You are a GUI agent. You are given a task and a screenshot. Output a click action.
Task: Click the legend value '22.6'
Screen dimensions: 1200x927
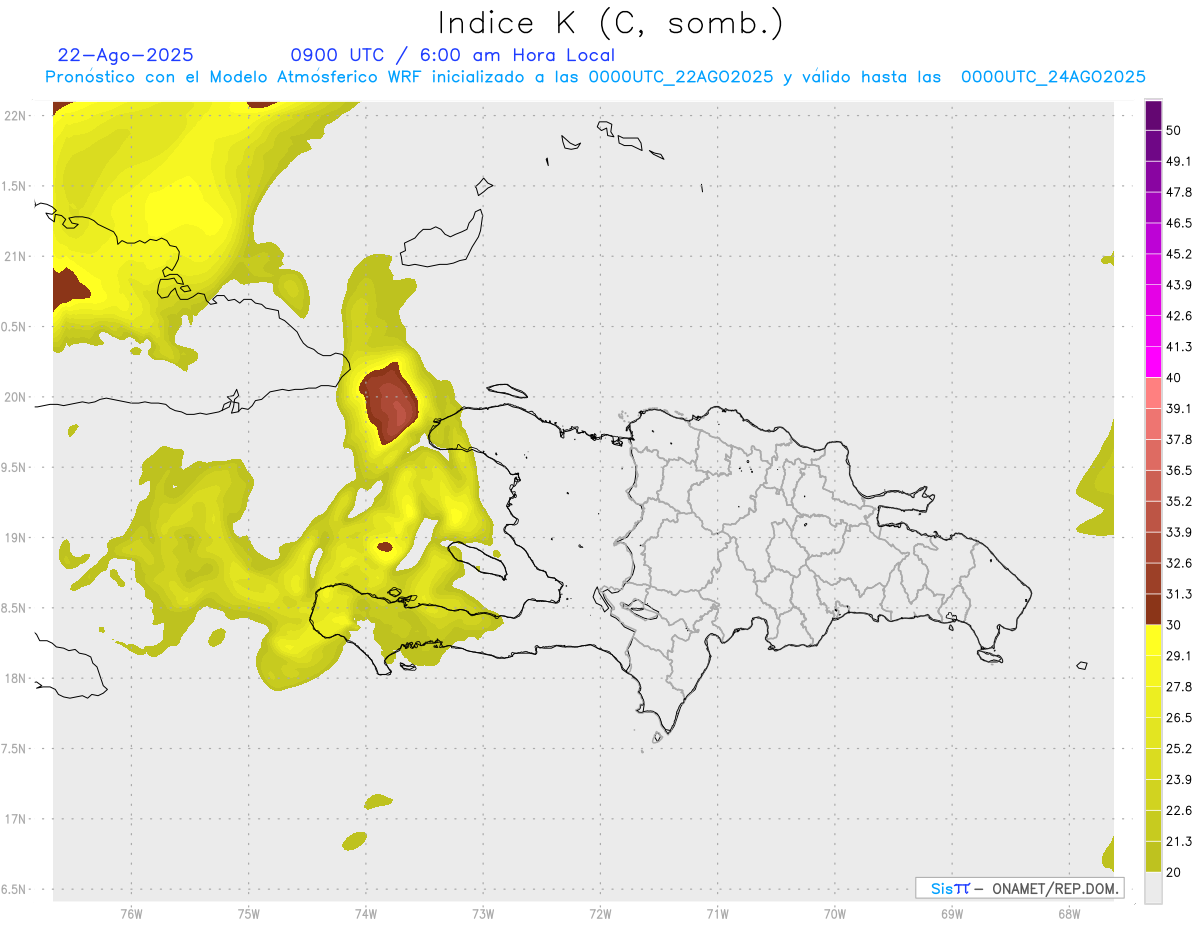tap(1179, 811)
